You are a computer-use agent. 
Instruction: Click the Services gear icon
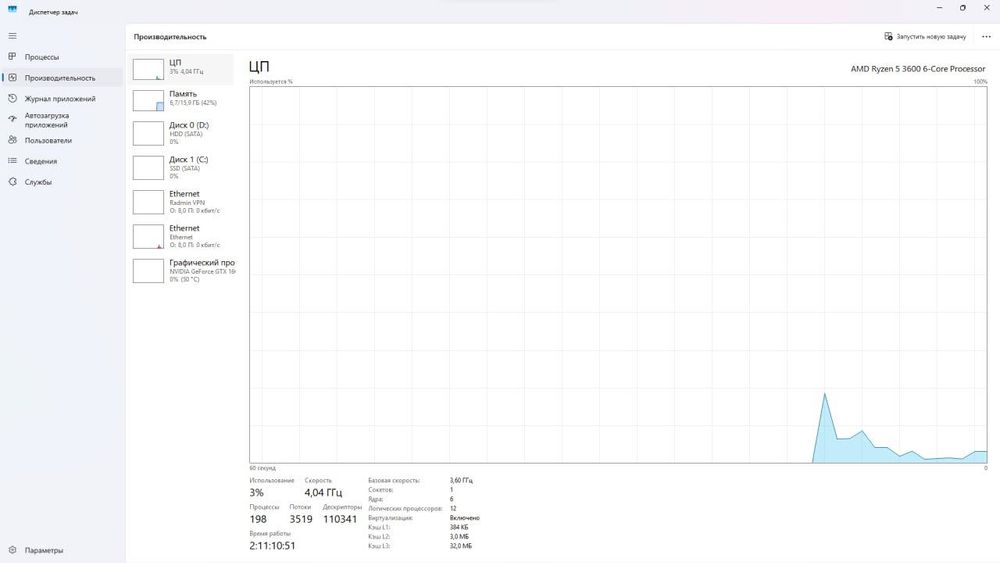pos(12,182)
